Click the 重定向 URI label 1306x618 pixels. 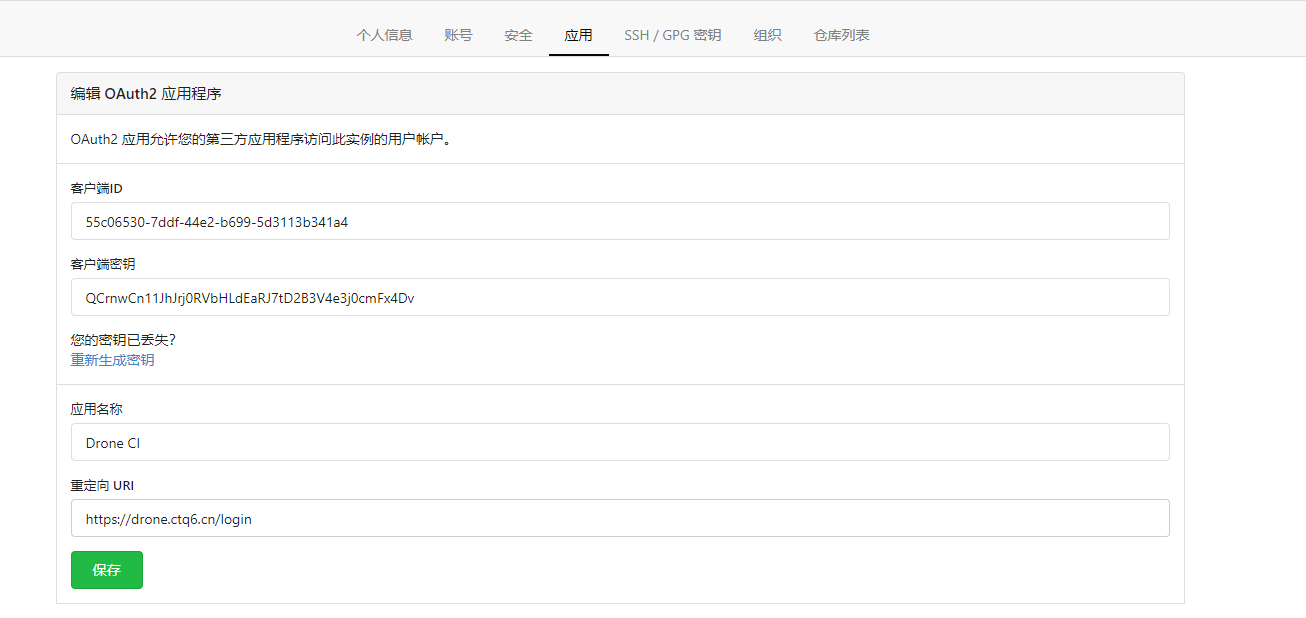pyautogui.click(x=102, y=485)
